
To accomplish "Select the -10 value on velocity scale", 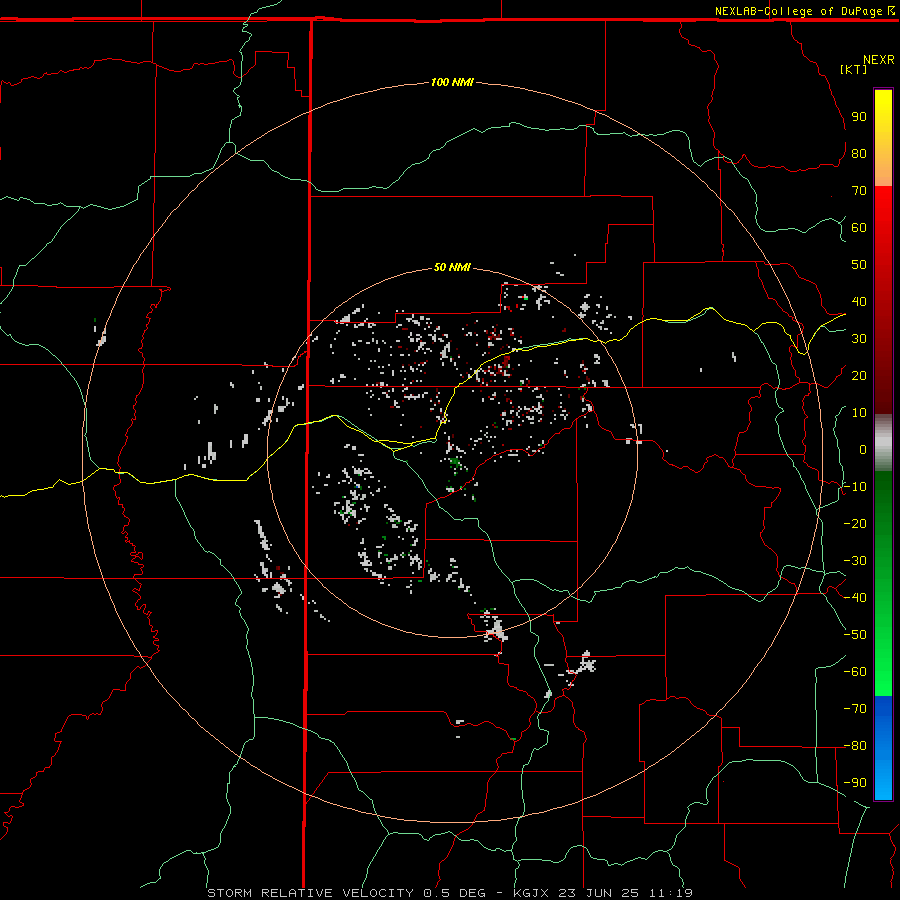I will [x=855, y=487].
